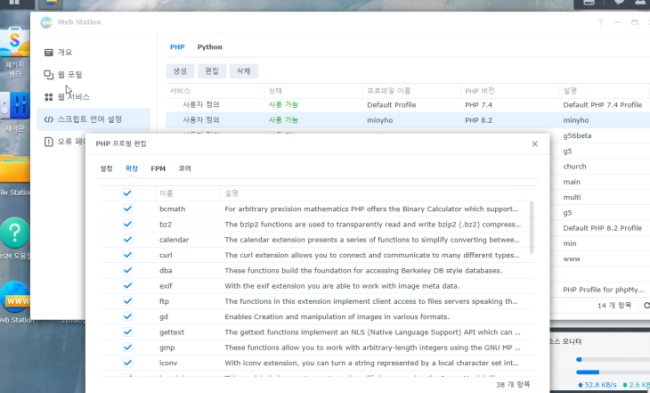Viewport: 650px width, 393px height.
Task: Click the 편집 edit button
Action: pos(212,71)
